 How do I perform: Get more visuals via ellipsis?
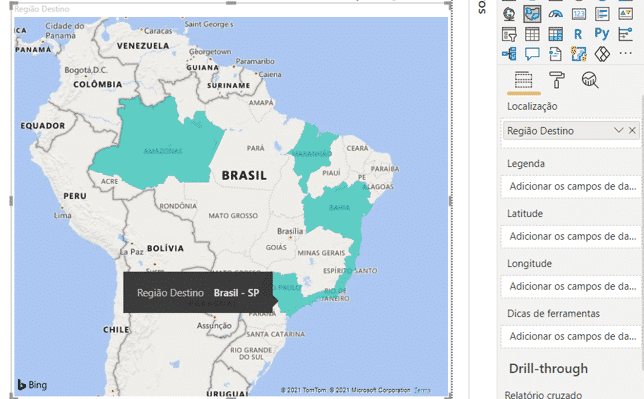pos(626,53)
